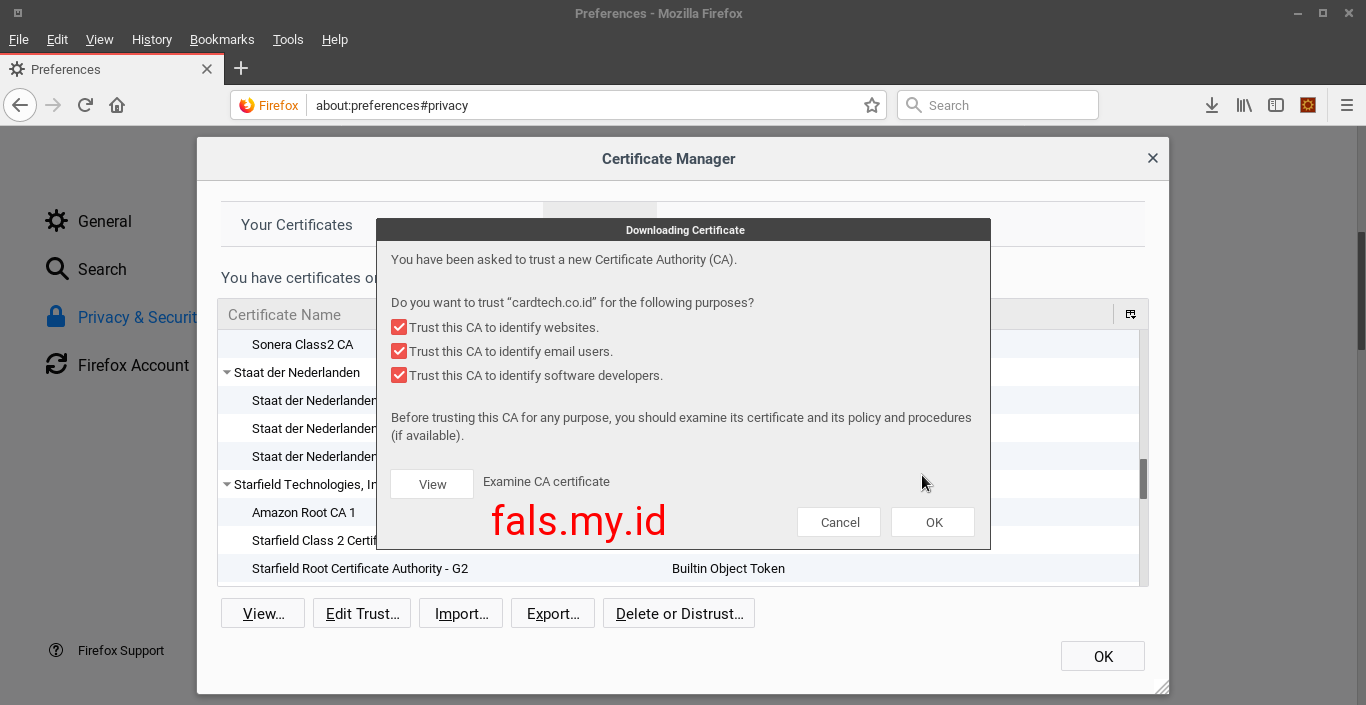1366x705 pixels.
Task: Open the Downloads panel arrow icon
Action: [x=1212, y=105]
